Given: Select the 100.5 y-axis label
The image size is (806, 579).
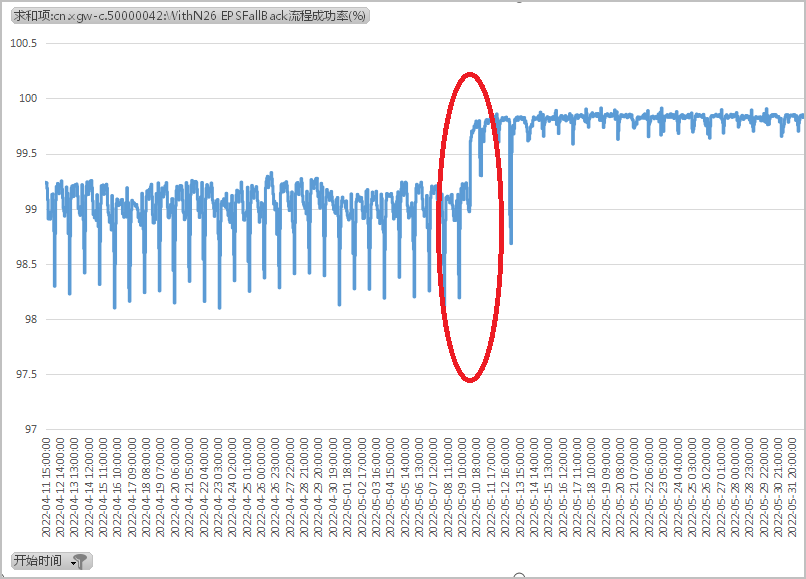Looking at the screenshot, I should coord(24,43).
